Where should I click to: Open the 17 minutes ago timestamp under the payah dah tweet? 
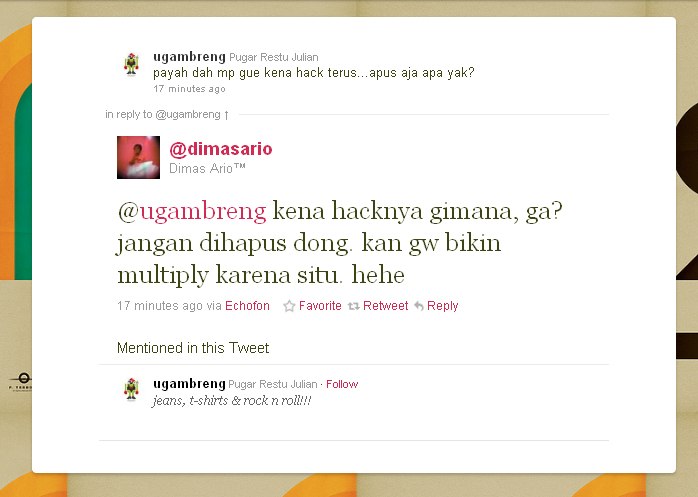(189, 89)
